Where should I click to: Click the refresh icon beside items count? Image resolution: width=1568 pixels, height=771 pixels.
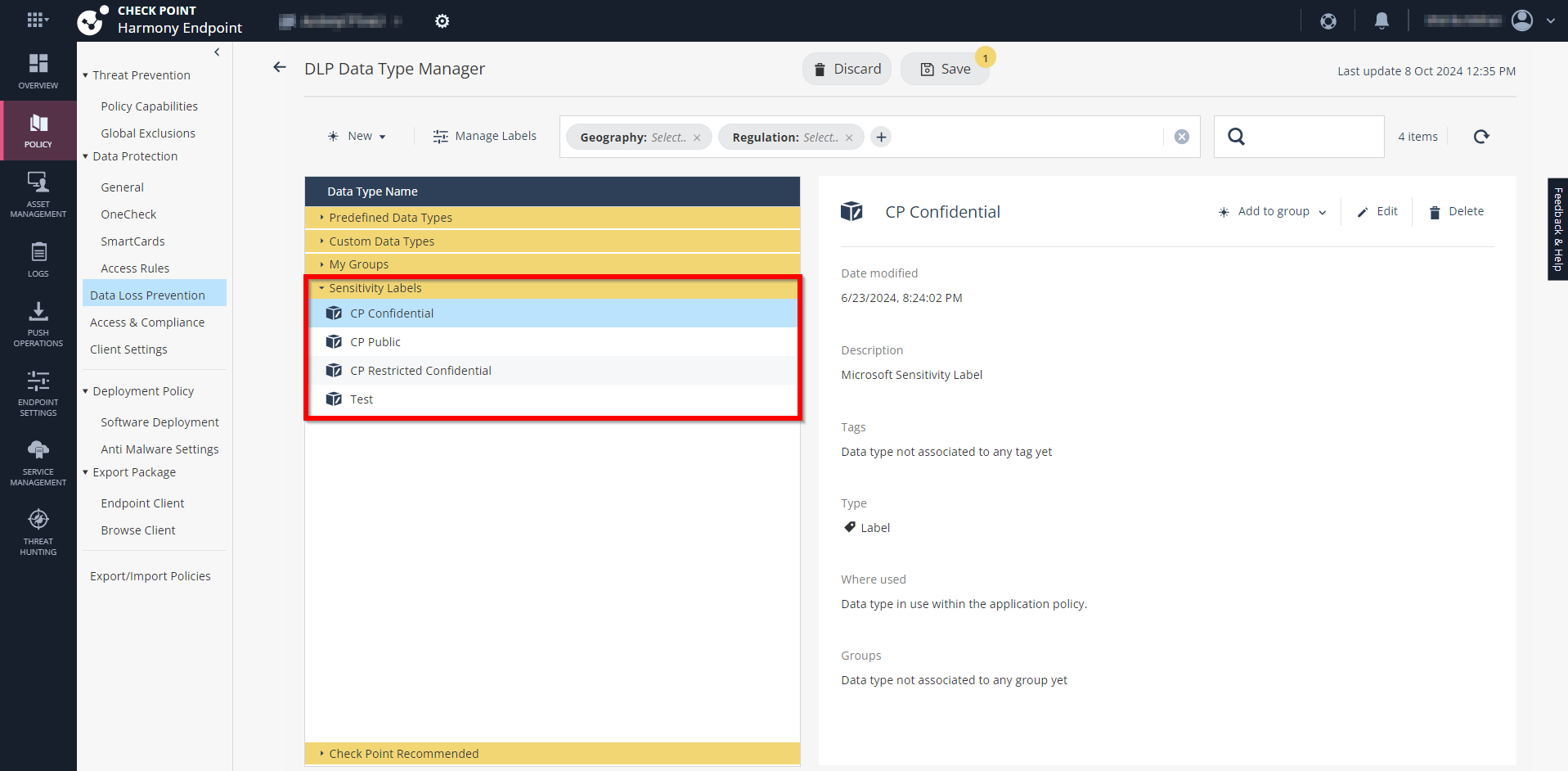(x=1481, y=137)
